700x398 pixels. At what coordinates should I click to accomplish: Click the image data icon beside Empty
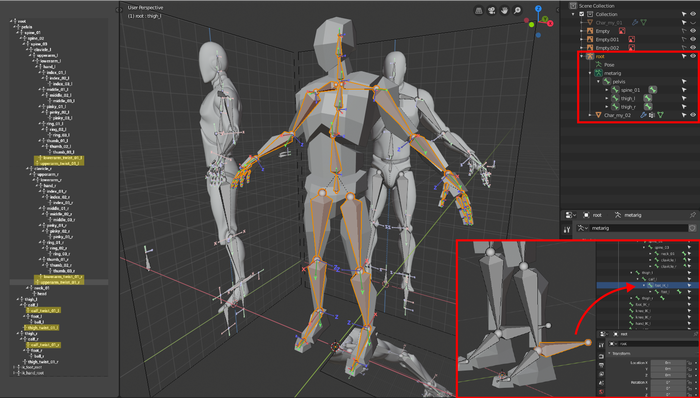tap(622, 31)
